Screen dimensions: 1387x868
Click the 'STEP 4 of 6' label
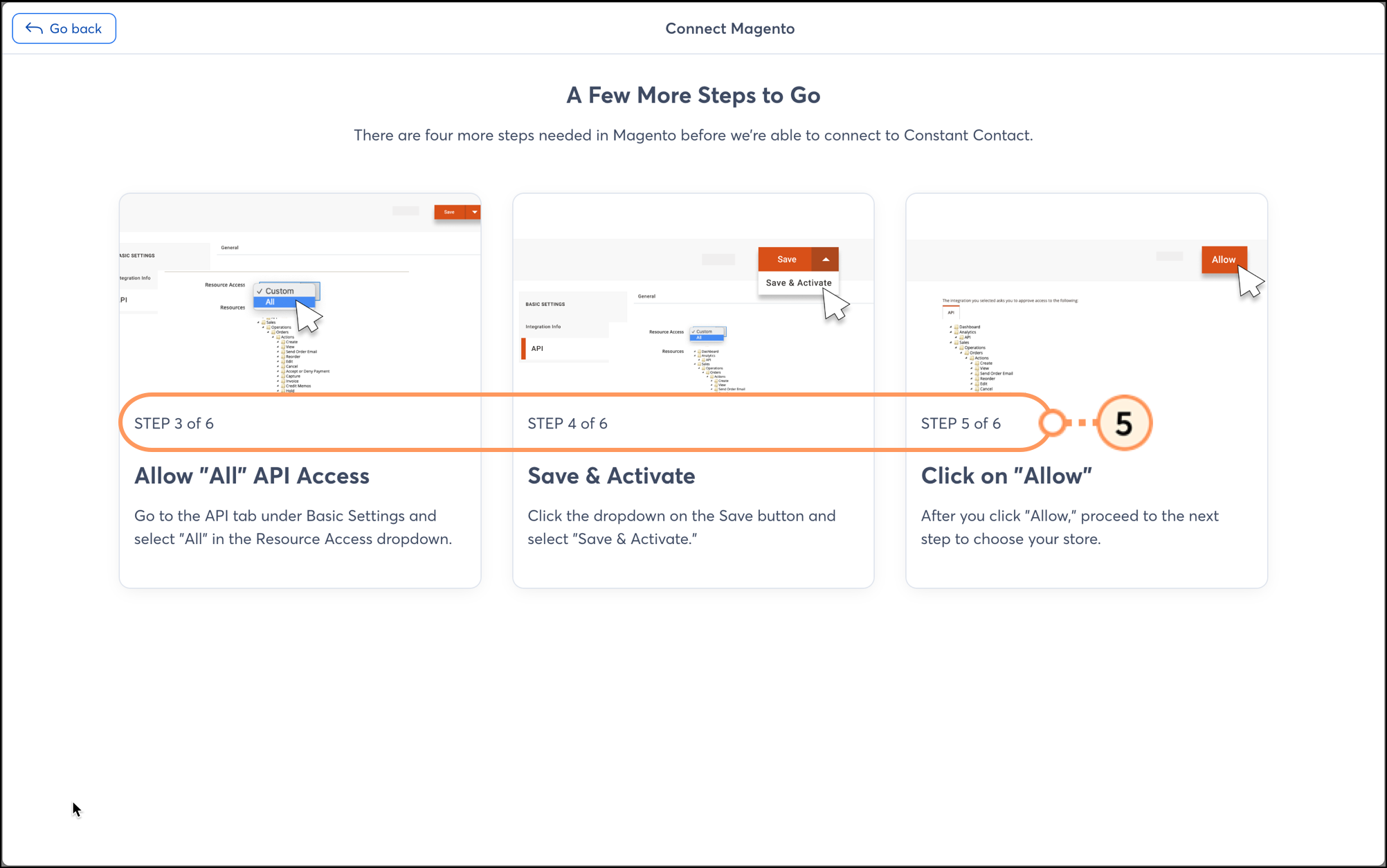click(x=568, y=424)
